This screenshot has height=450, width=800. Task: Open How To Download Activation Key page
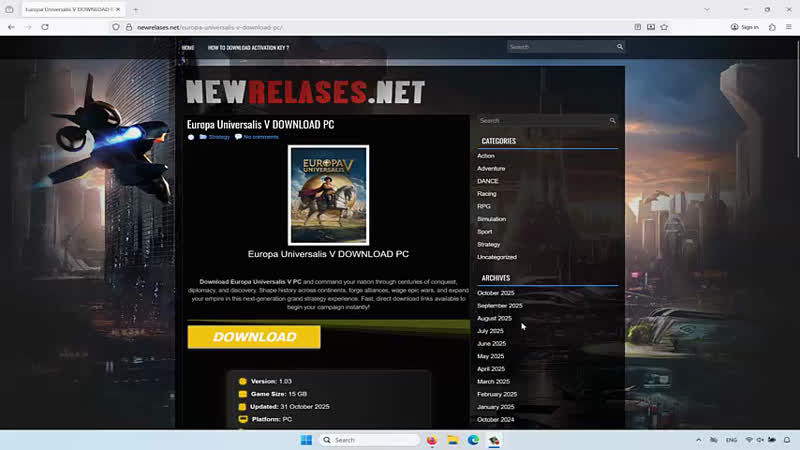[248, 47]
